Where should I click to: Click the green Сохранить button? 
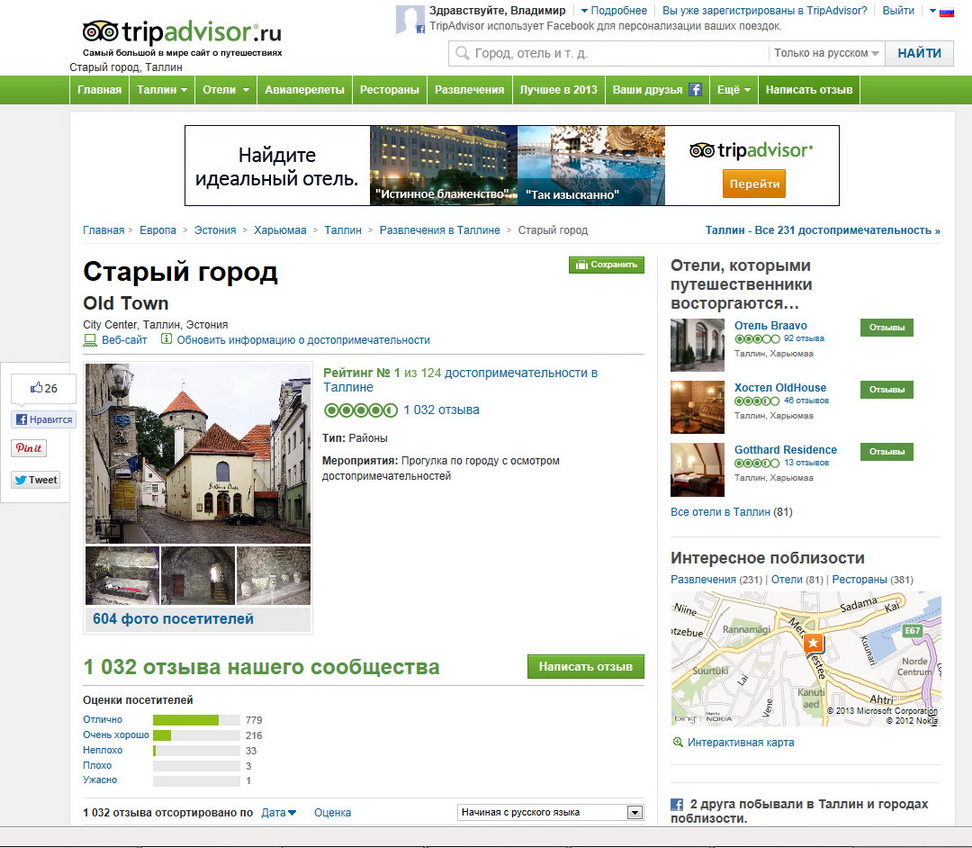tap(606, 265)
